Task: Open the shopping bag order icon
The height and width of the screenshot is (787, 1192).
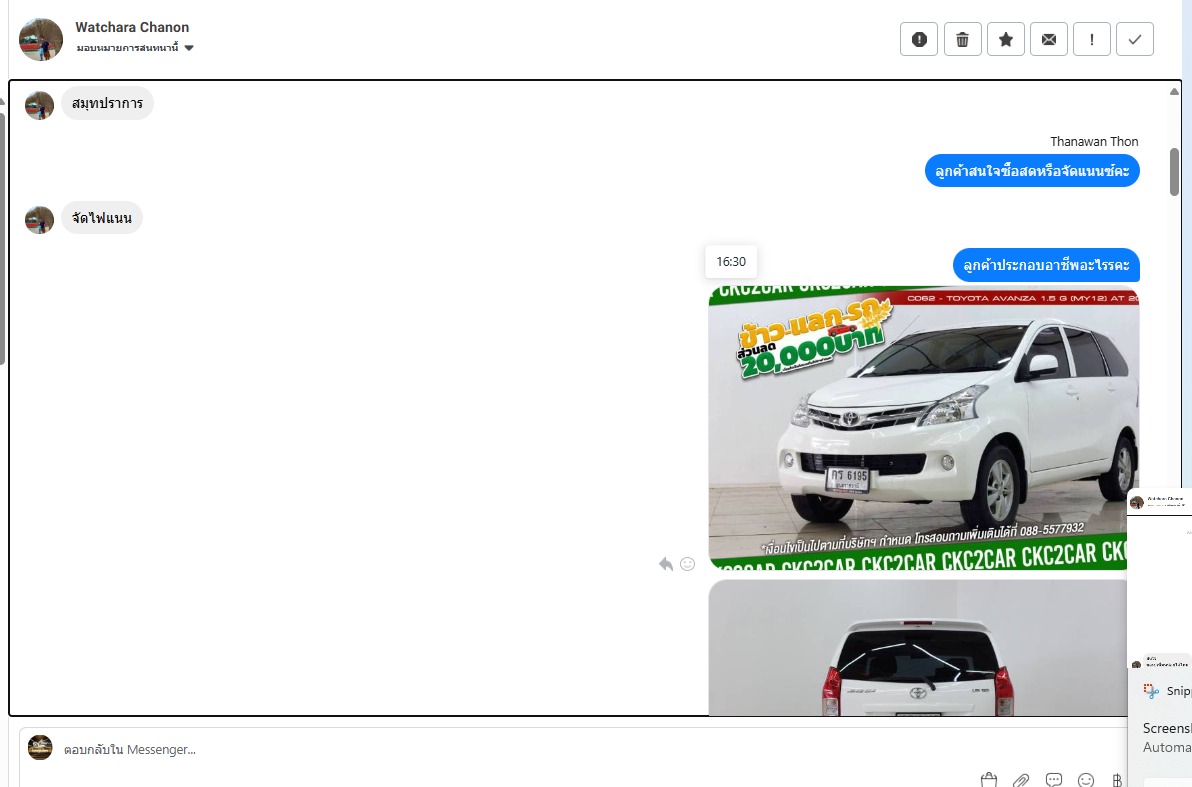Action: pos(988,779)
